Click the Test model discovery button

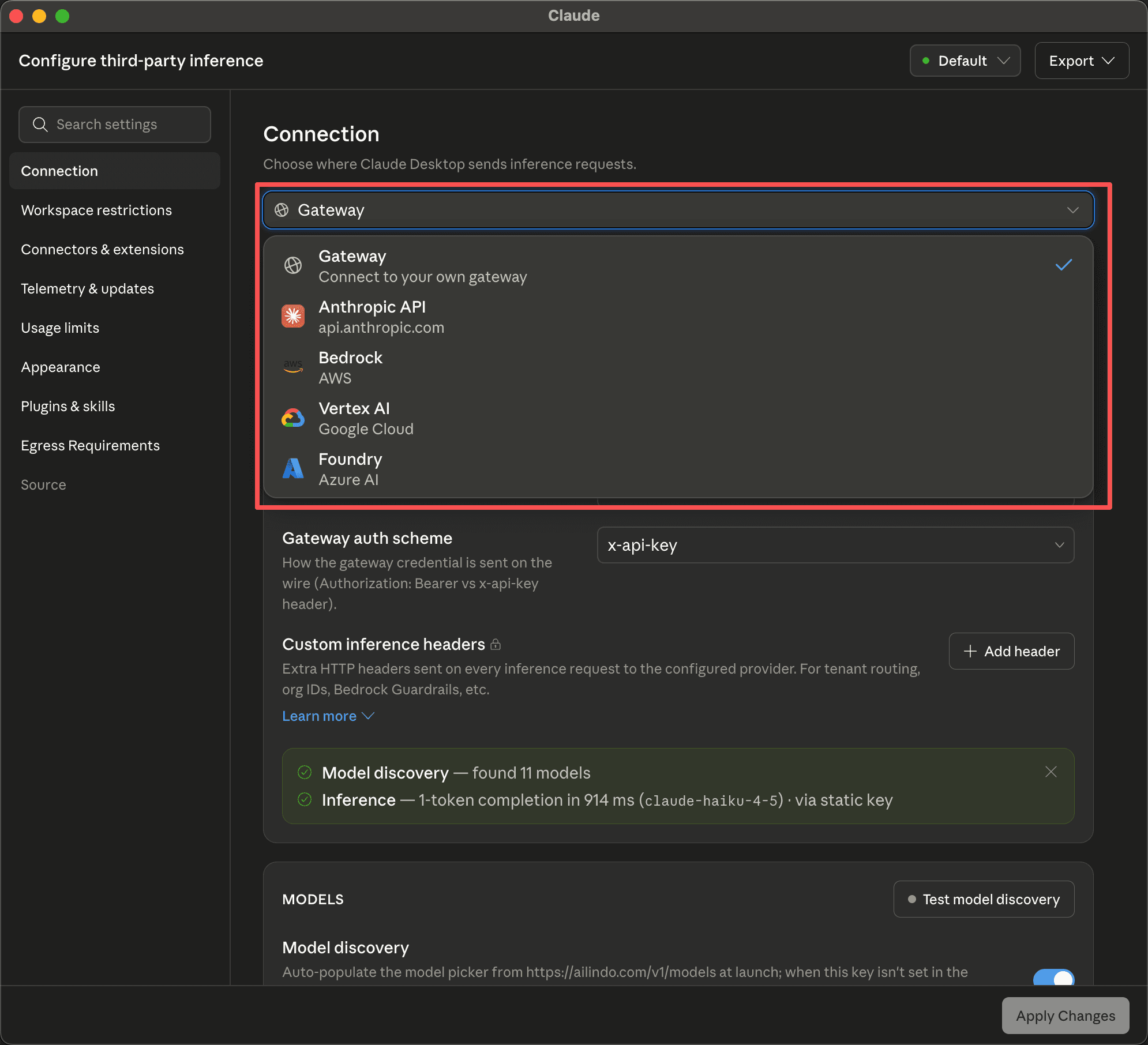(984, 899)
